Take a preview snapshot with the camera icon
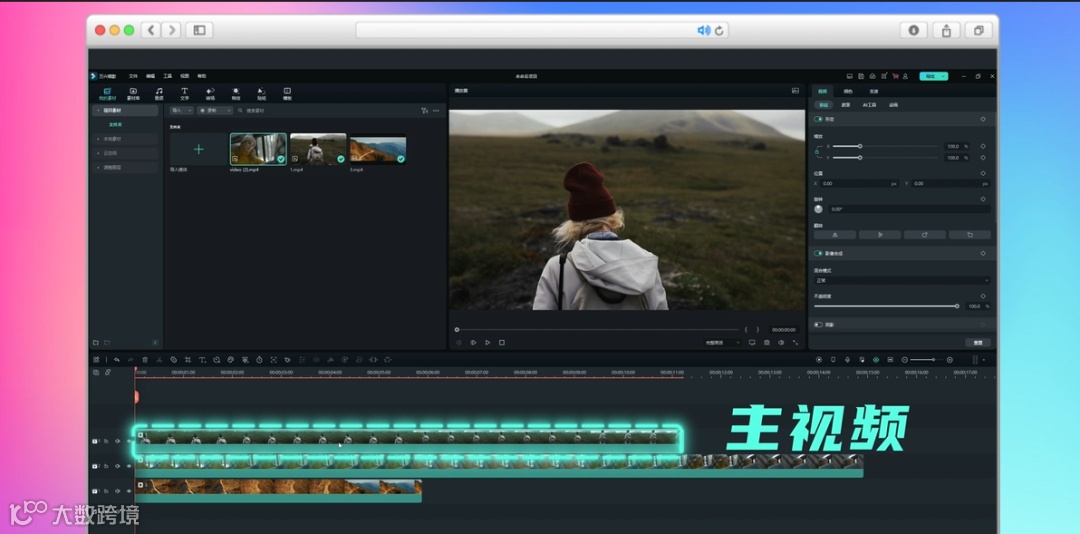 click(x=767, y=342)
